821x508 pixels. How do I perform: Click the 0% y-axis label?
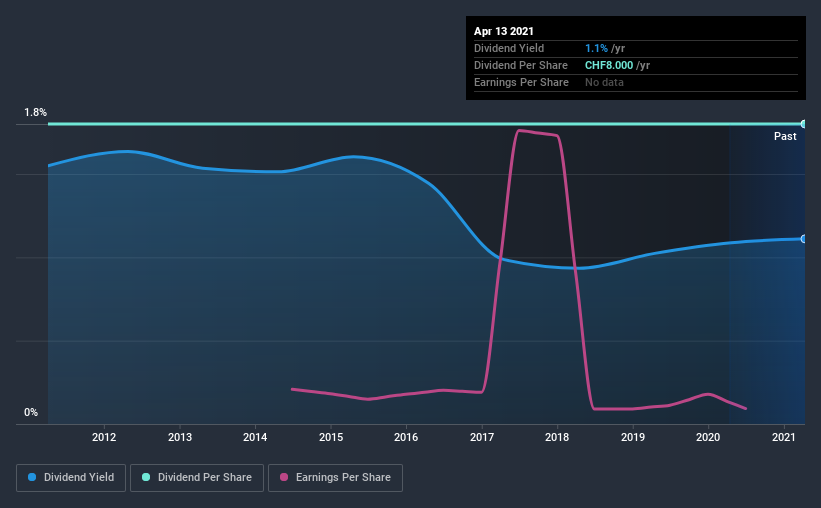click(x=31, y=412)
